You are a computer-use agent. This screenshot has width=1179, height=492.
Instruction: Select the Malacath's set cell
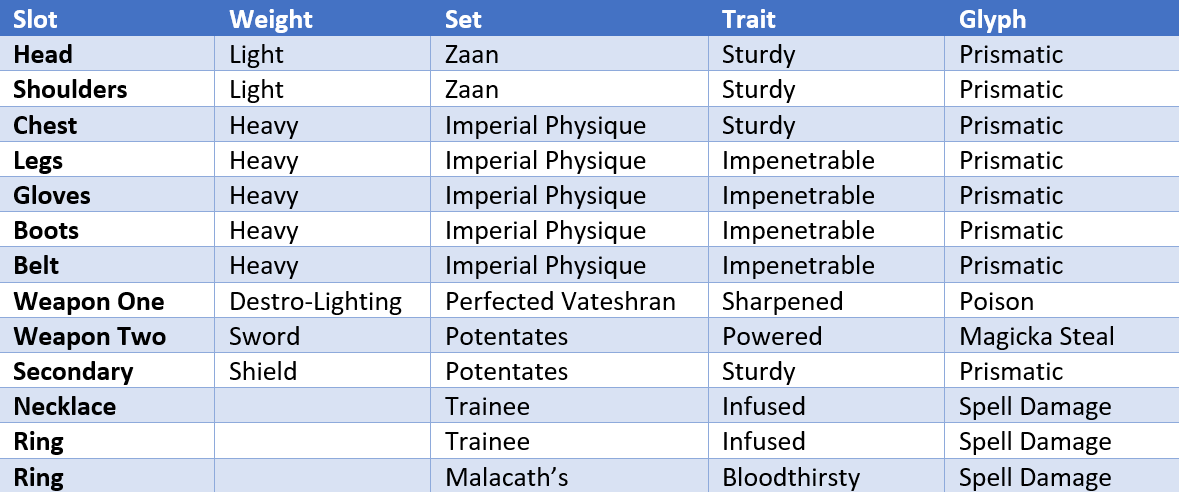click(569, 477)
